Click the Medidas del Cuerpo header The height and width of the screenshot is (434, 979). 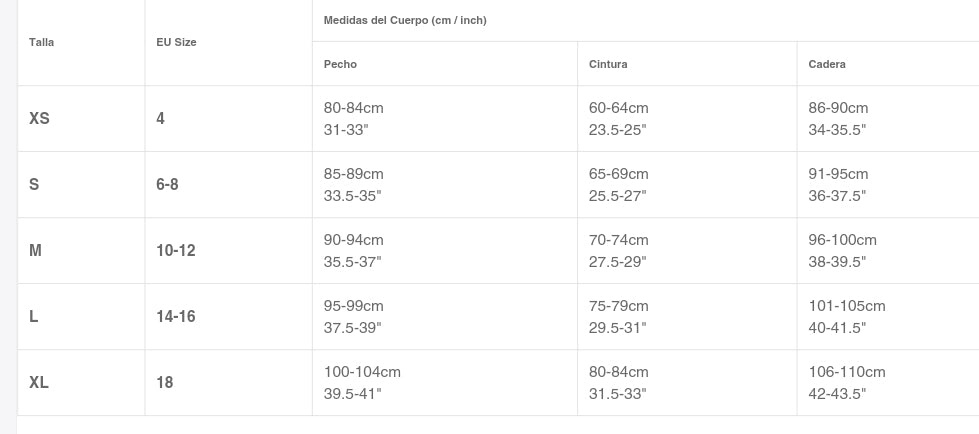(405, 20)
